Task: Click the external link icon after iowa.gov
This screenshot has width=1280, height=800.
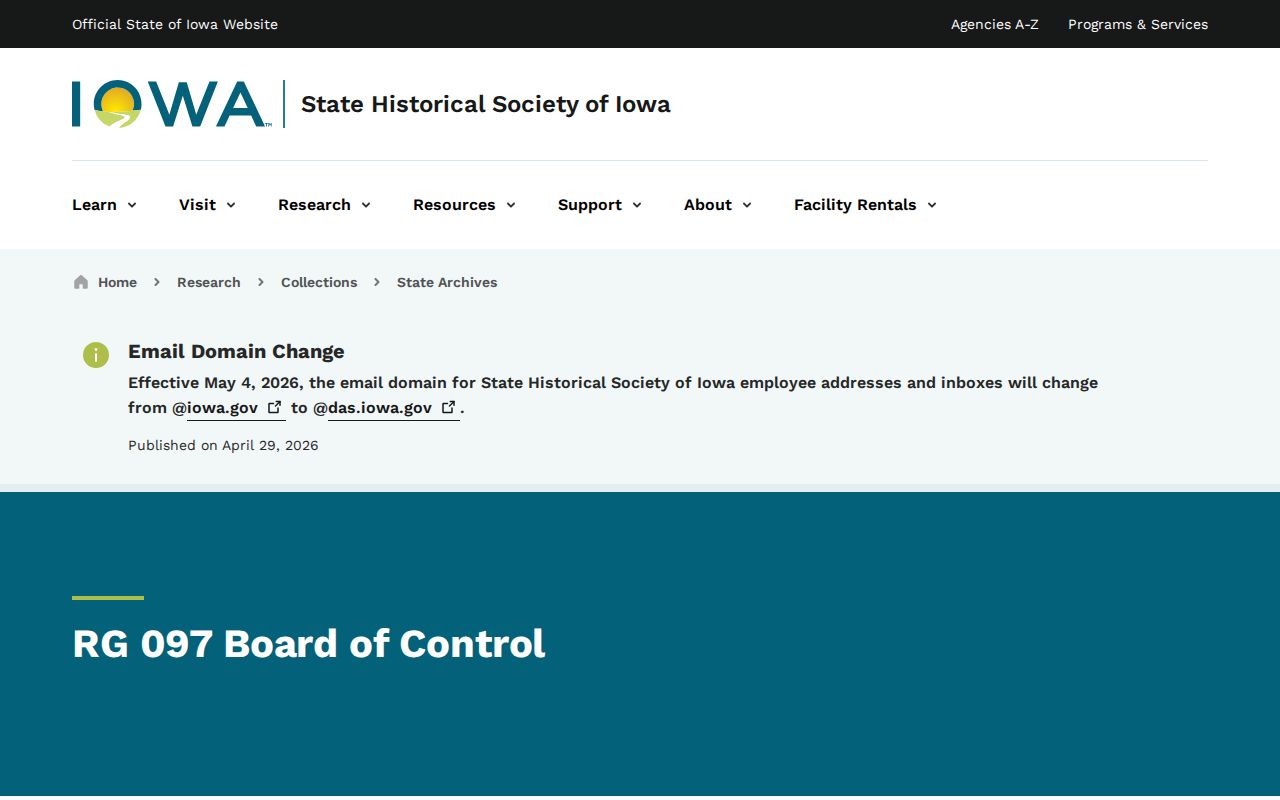Action: coord(274,407)
